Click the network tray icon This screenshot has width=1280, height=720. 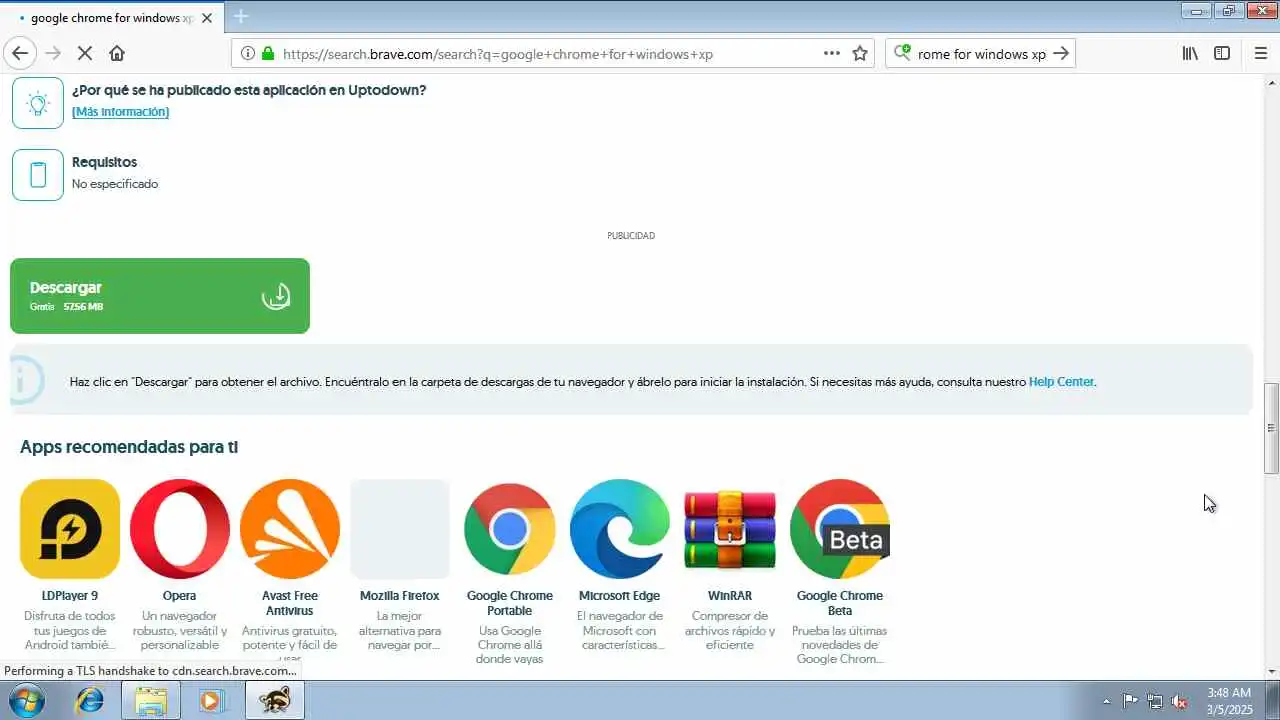[1155, 701]
